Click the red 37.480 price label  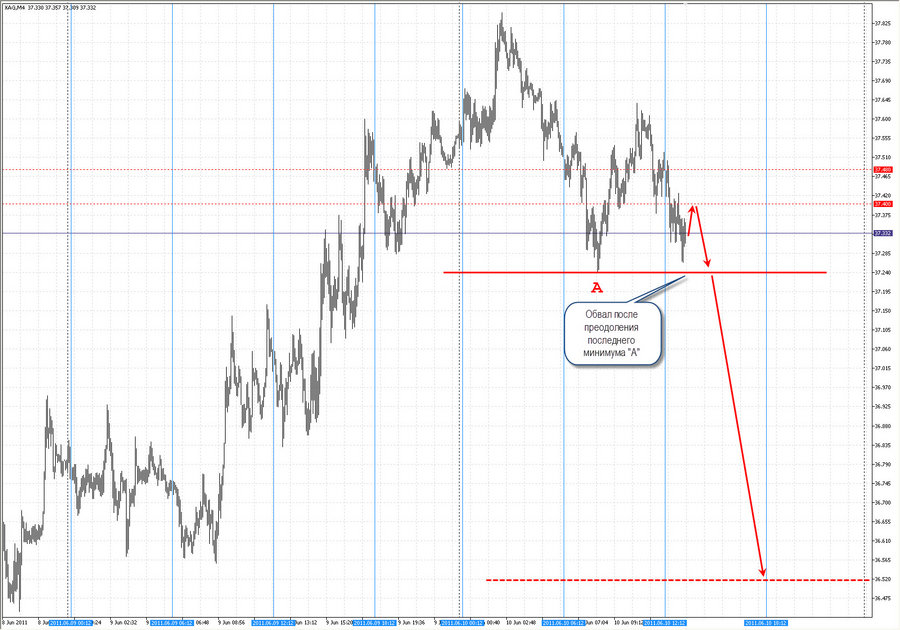pos(883,169)
